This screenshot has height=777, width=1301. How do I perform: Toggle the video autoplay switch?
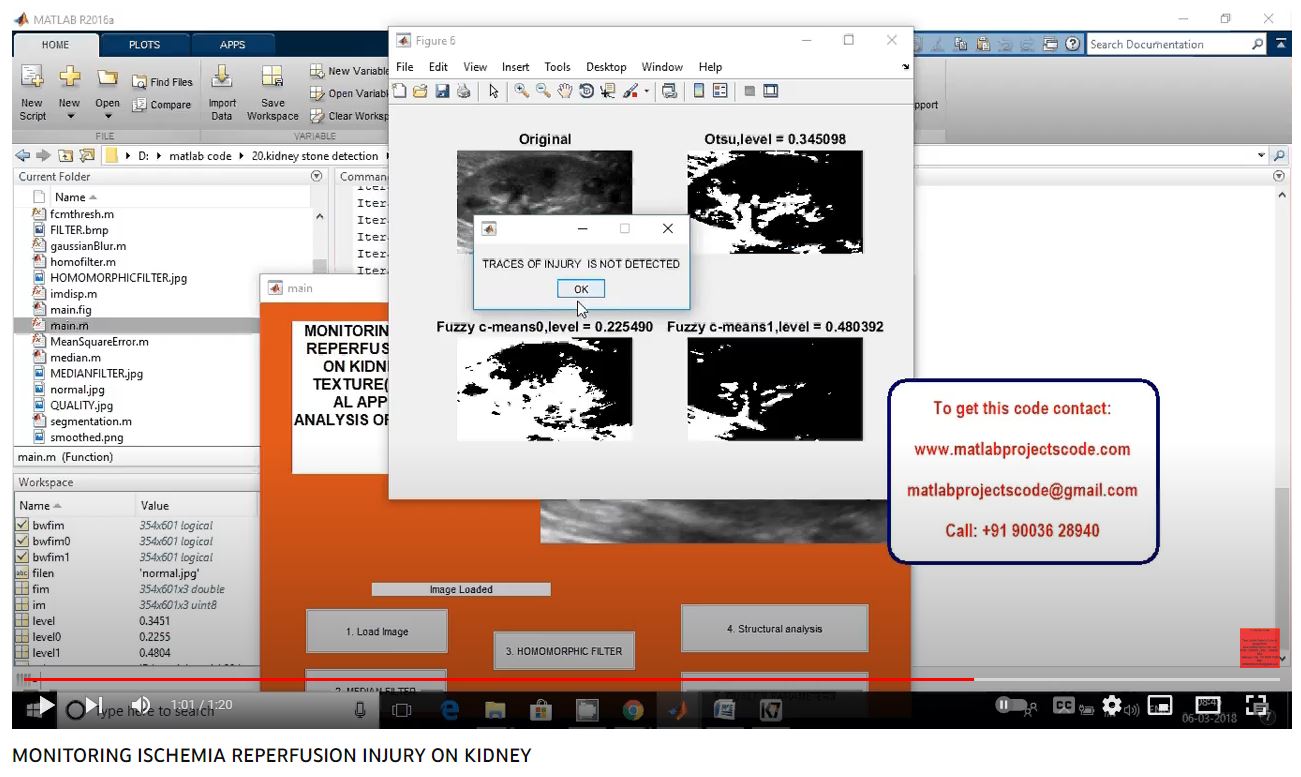pyautogui.click(x=1010, y=706)
